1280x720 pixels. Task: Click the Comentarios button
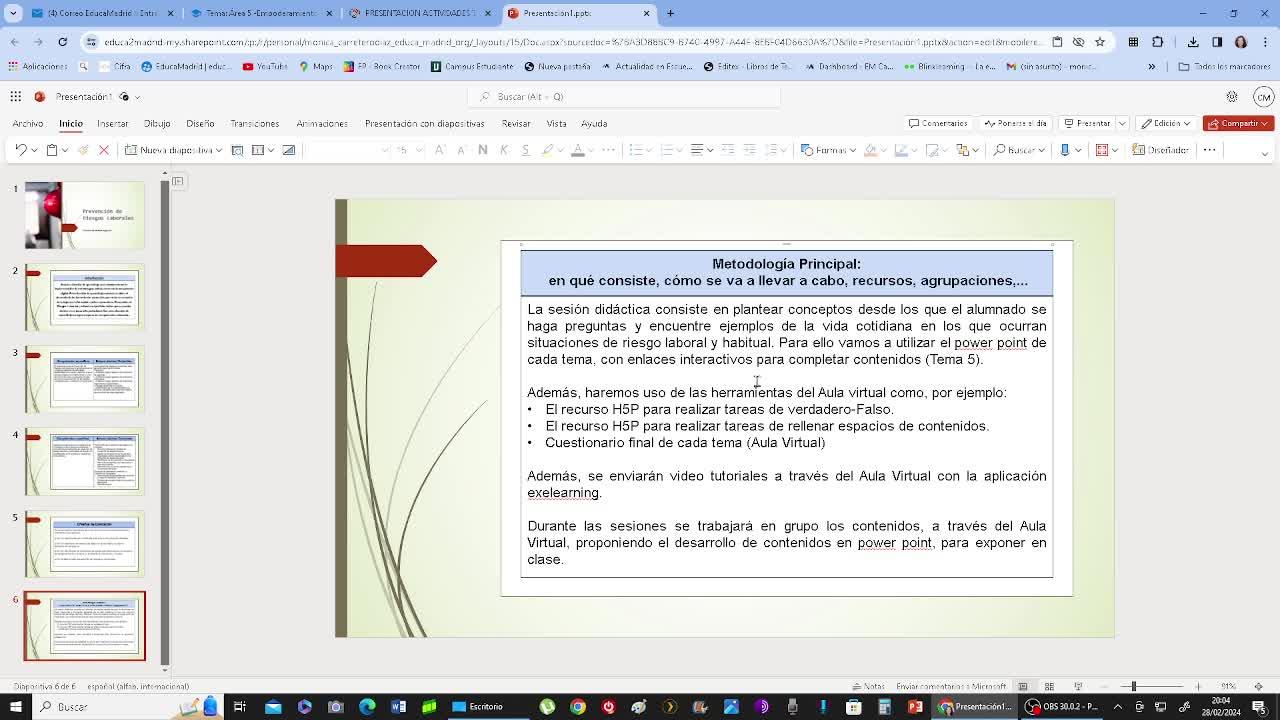tap(938, 123)
